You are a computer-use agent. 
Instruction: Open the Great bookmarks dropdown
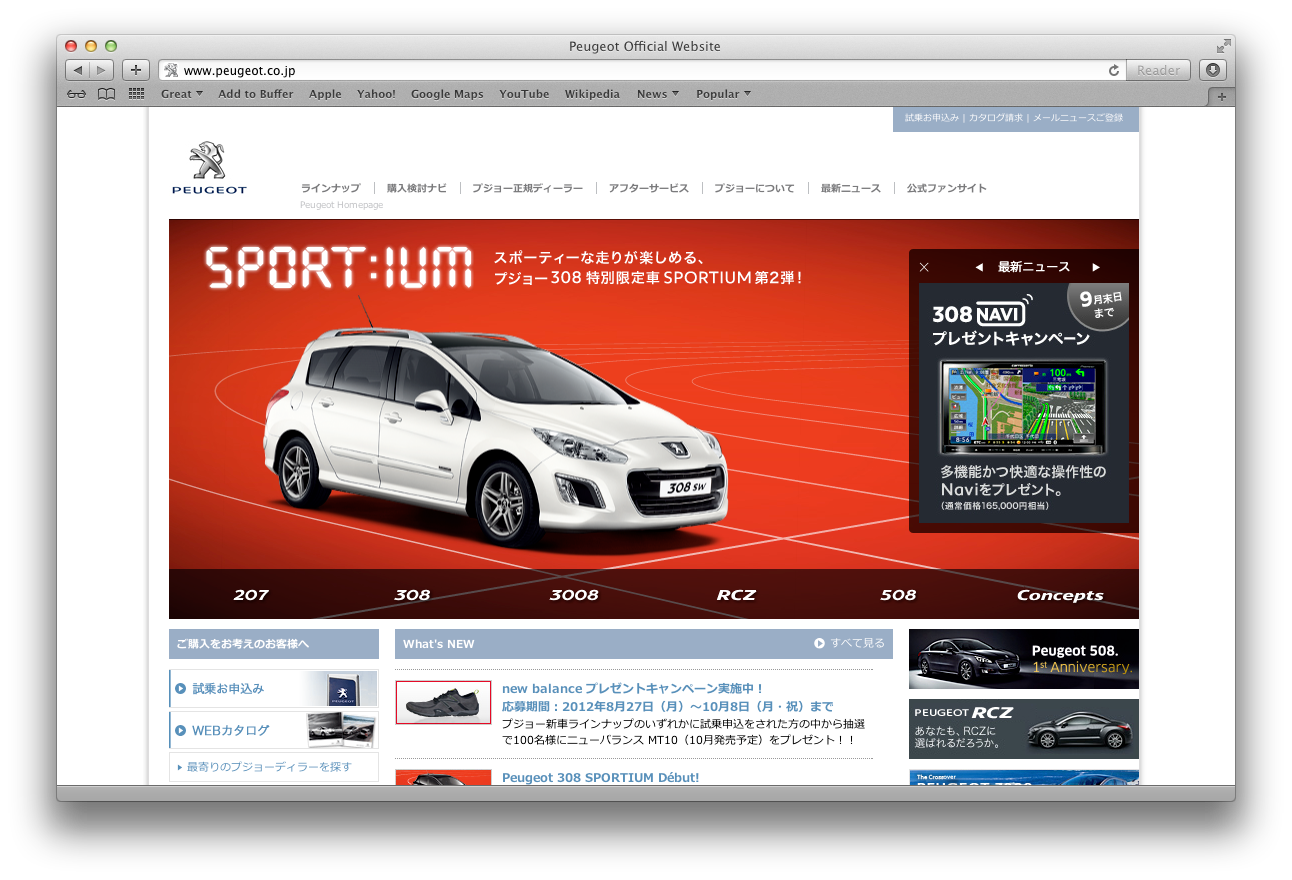181,94
